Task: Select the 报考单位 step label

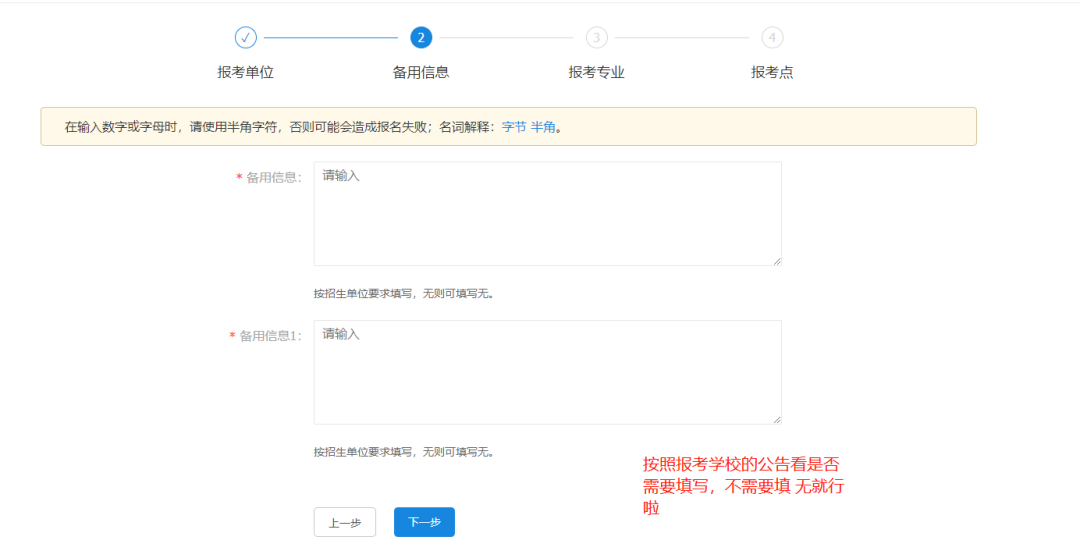Action: pos(245,72)
